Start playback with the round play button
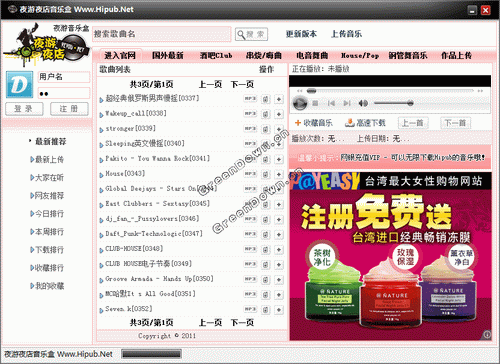The height and width of the screenshot is (364, 500). pos(300,103)
